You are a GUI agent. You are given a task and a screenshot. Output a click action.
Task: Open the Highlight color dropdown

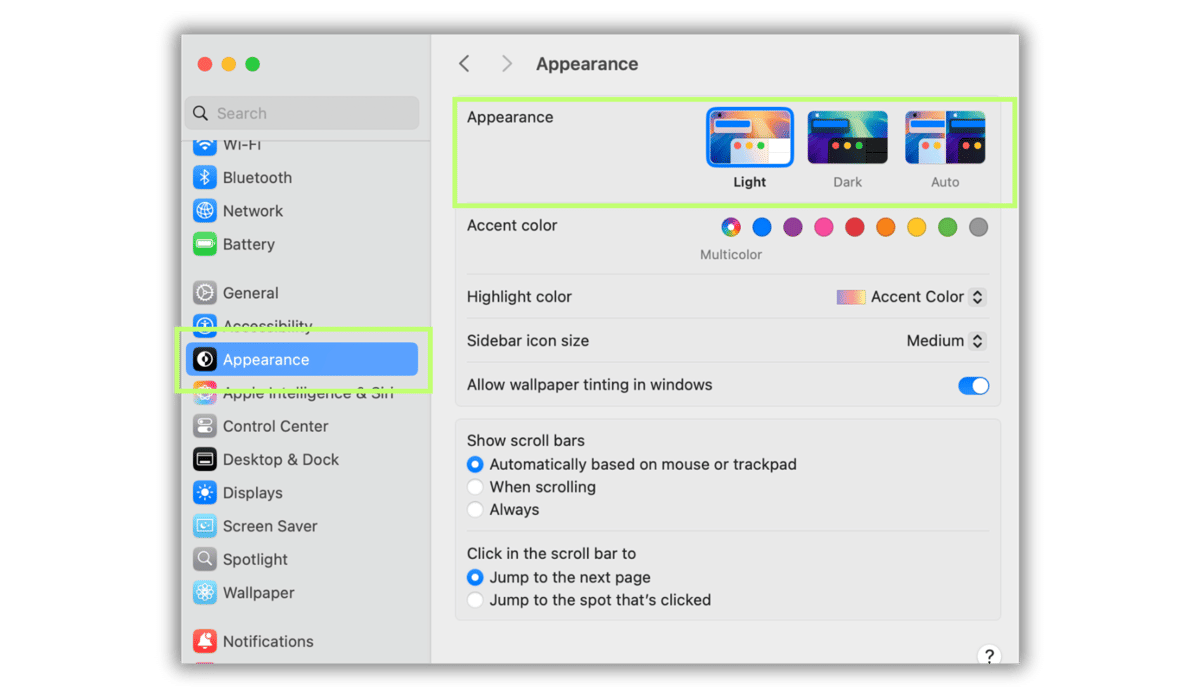point(912,297)
